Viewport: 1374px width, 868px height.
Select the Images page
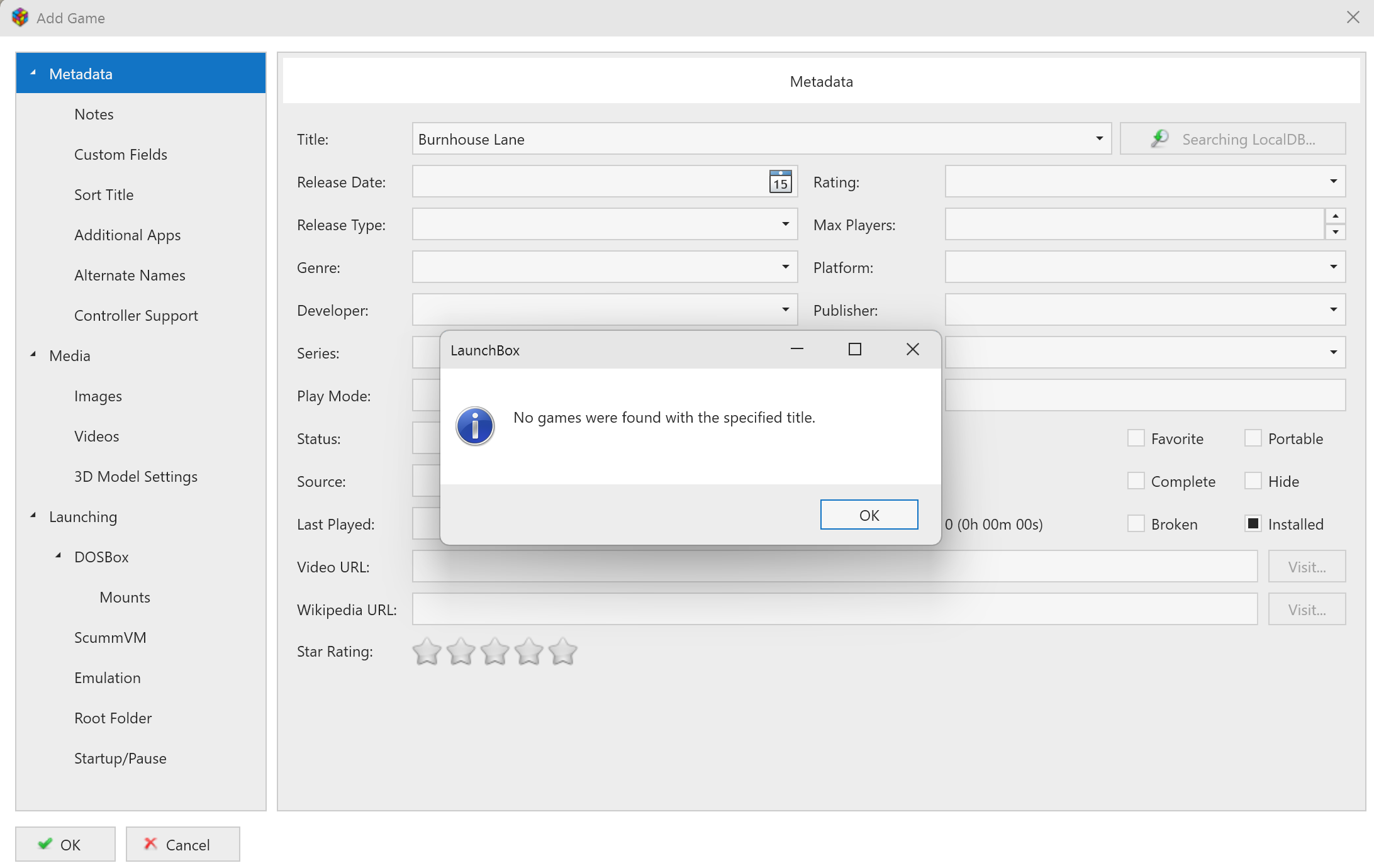[98, 396]
